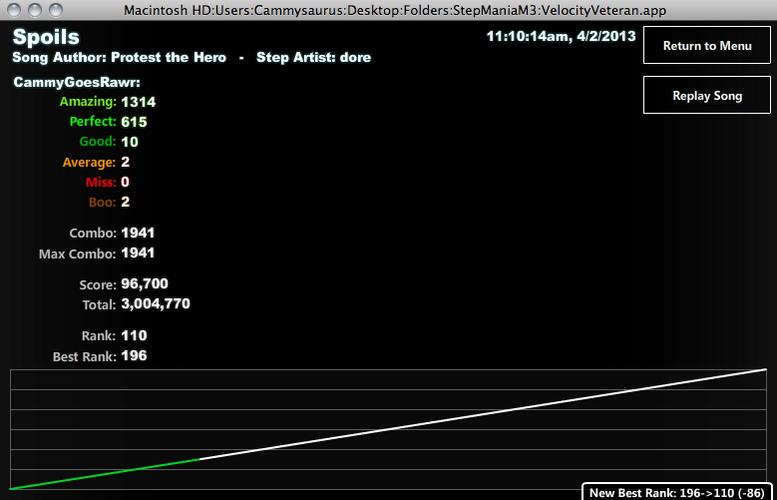This screenshot has height=500, width=777.
Task: Click the Step Artist: dore text
Action: (314, 57)
